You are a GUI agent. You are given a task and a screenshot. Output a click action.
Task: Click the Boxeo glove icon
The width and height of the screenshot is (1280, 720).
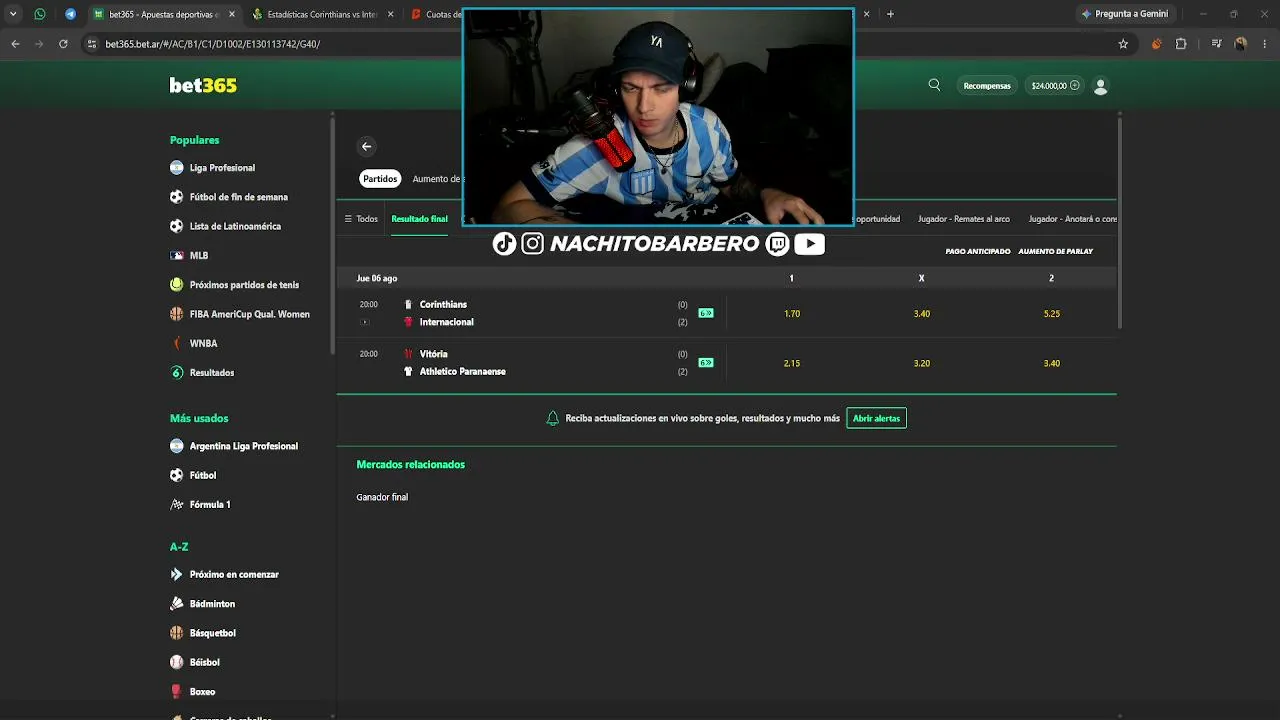click(x=177, y=692)
